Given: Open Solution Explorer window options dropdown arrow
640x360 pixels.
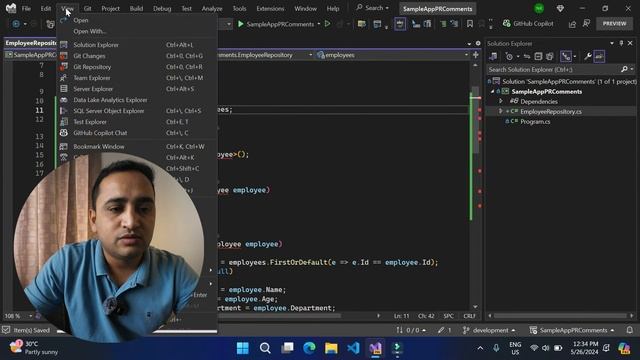Looking at the screenshot, I should [612, 43].
